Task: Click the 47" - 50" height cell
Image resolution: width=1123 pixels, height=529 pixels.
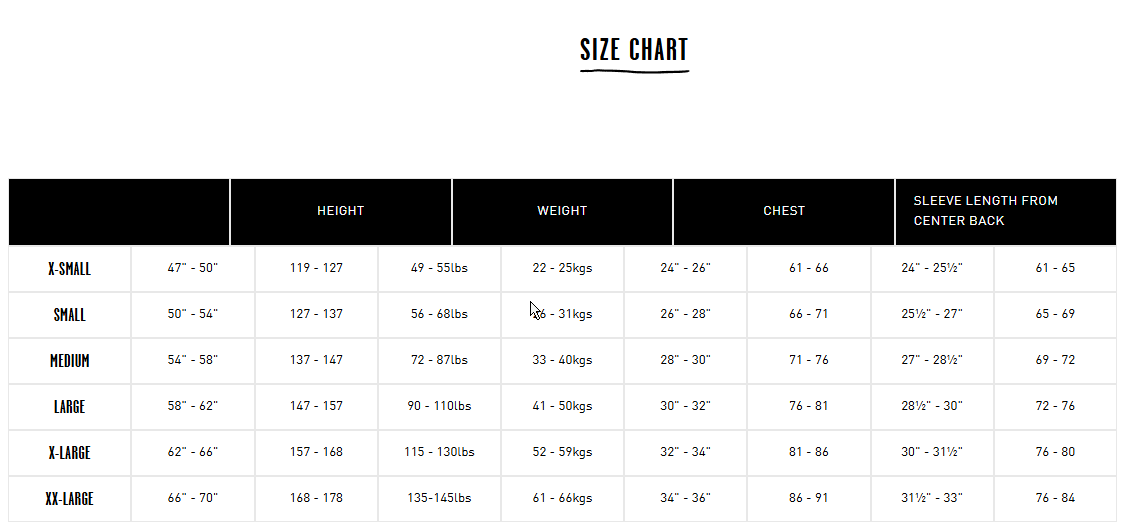Action: coord(193,268)
